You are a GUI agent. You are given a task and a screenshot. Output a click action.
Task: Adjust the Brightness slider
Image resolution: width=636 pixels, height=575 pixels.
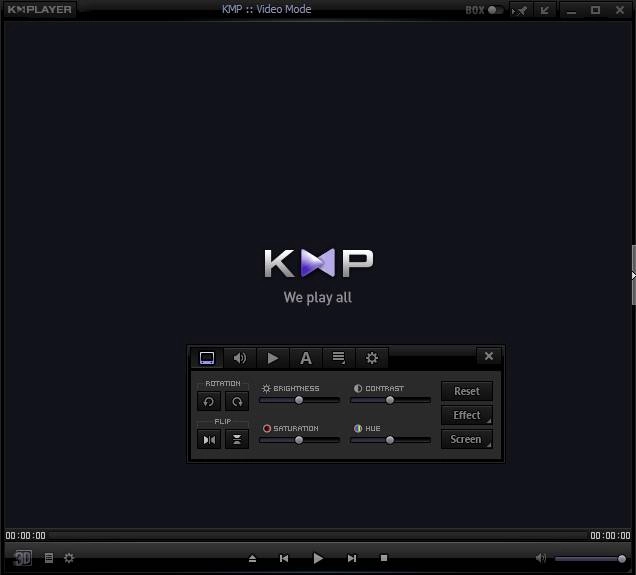299,400
